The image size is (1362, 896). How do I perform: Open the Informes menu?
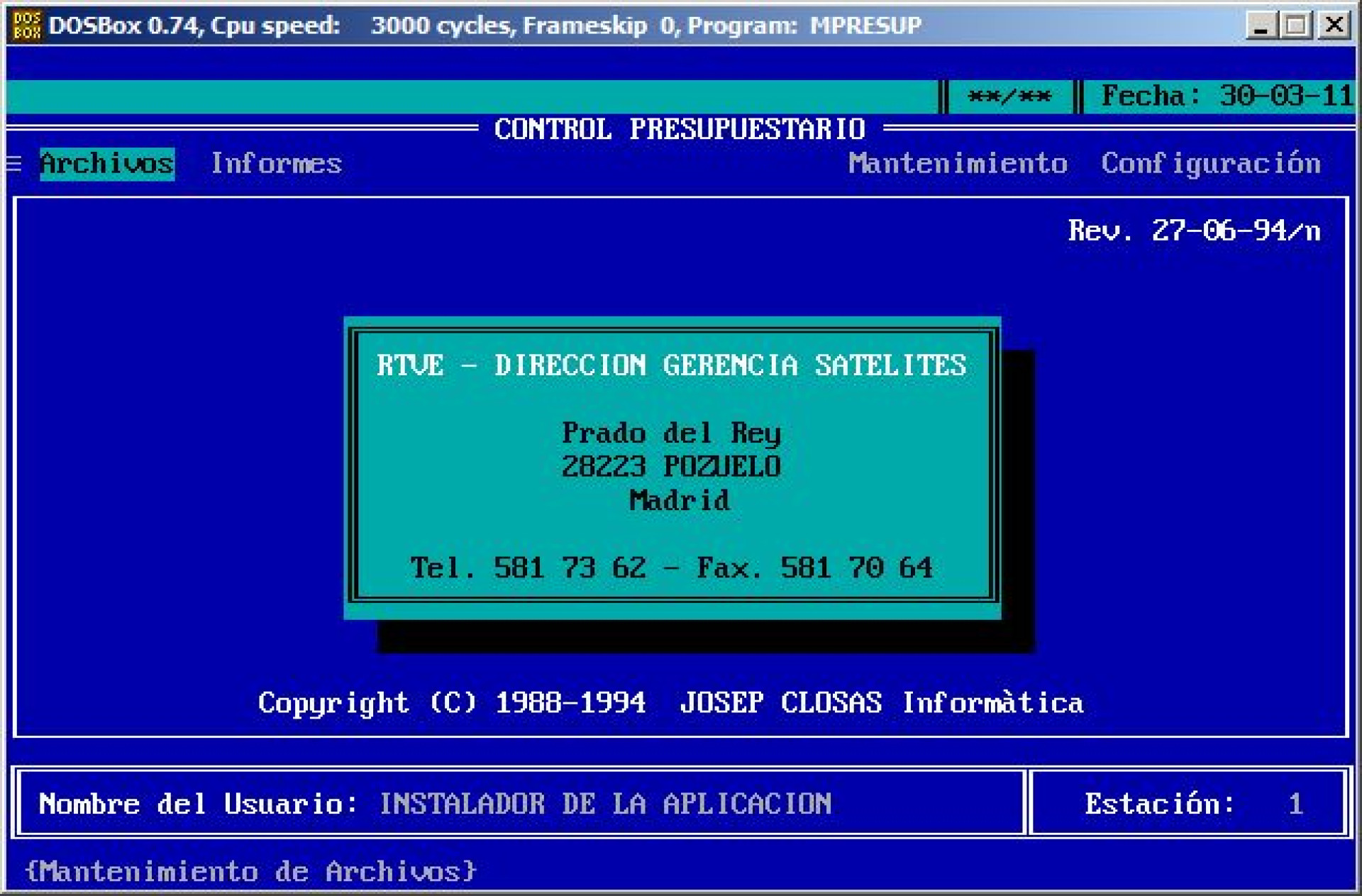pos(275,163)
